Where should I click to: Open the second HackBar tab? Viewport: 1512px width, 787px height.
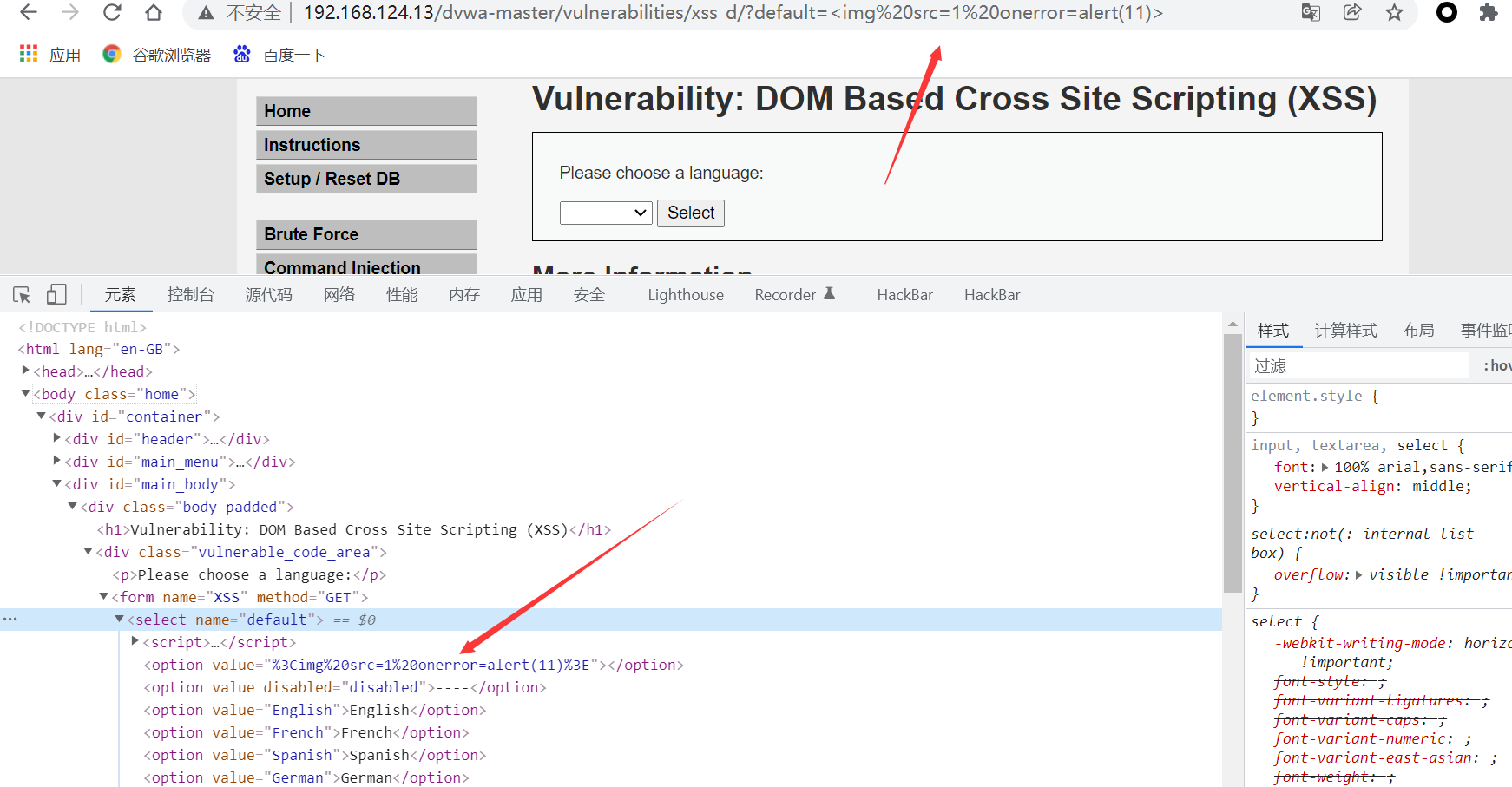pos(992,295)
